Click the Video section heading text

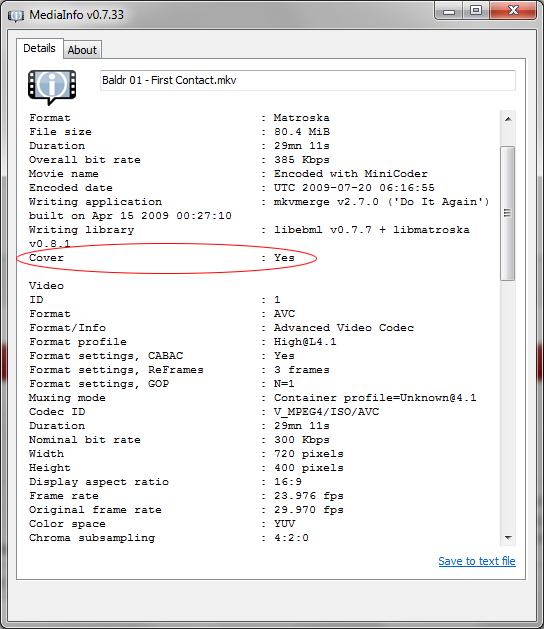point(46,286)
